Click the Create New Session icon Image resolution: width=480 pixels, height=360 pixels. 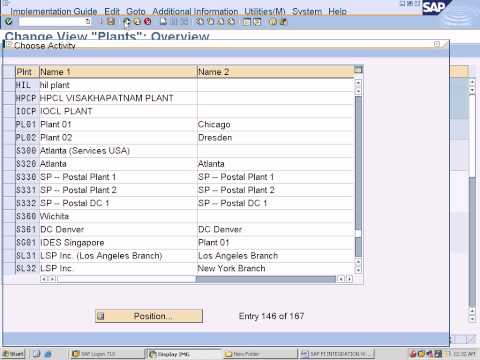click(247, 22)
